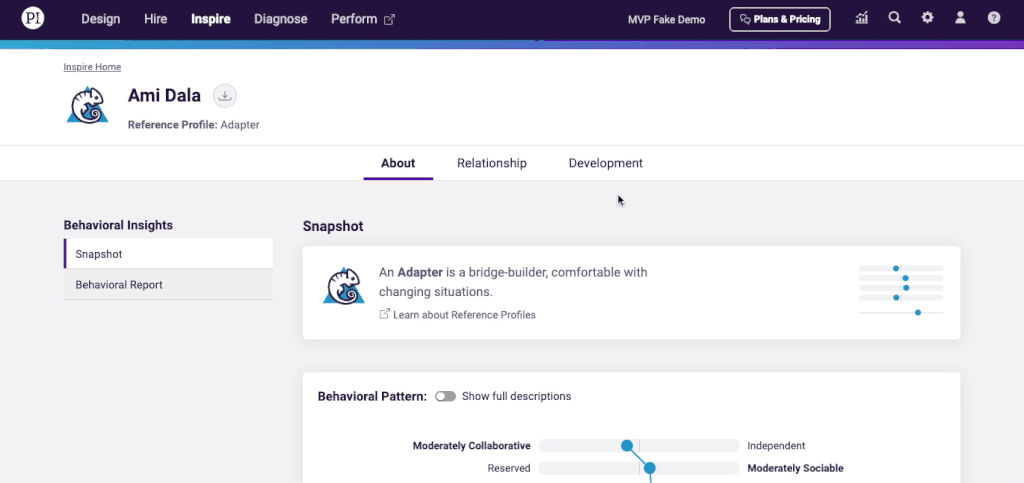Viewport: 1024px width, 483px height.
Task: Switch to the Development tab
Action: pyautogui.click(x=605, y=163)
